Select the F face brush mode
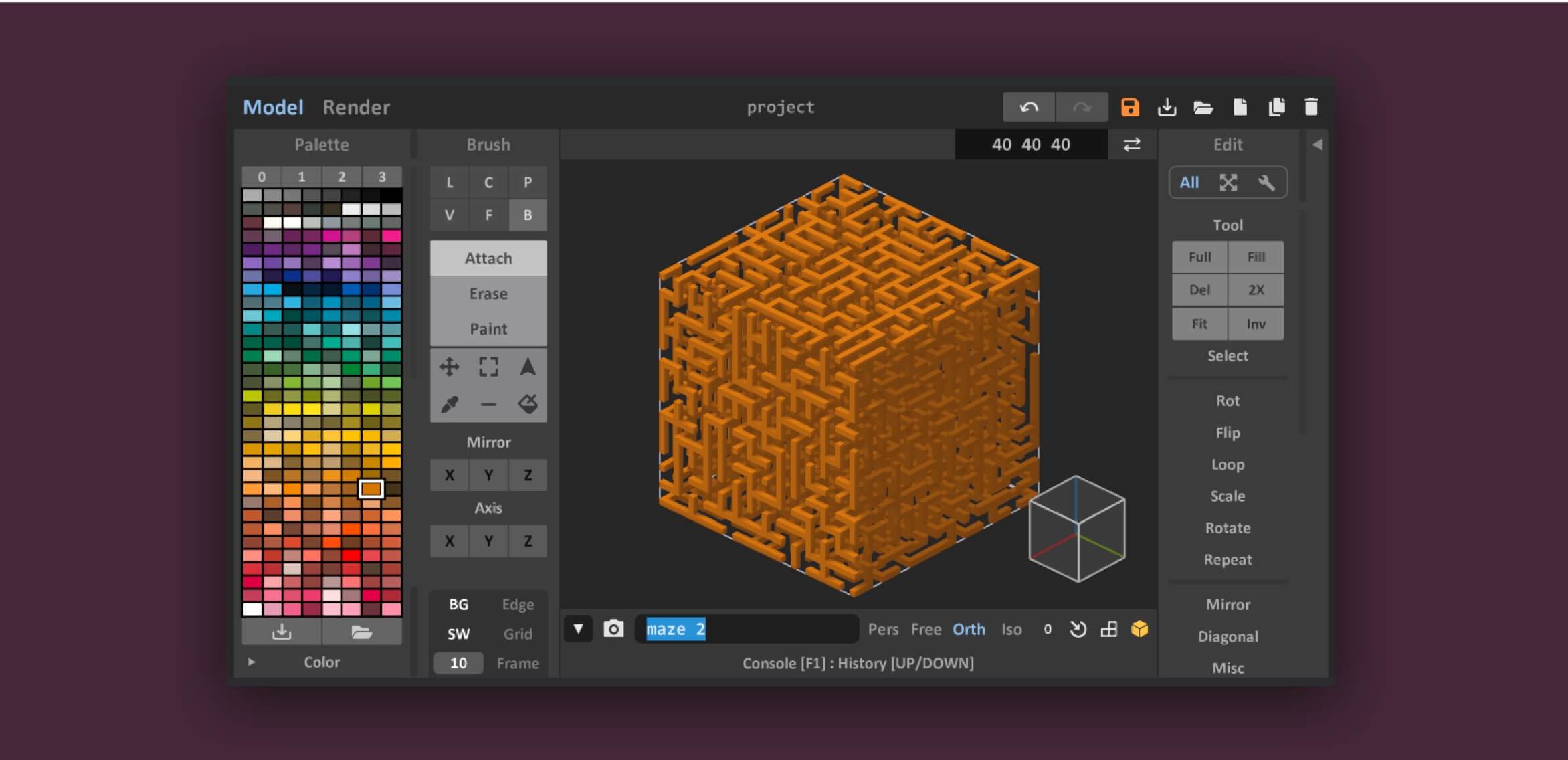This screenshot has width=1568, height=760. 488,215
